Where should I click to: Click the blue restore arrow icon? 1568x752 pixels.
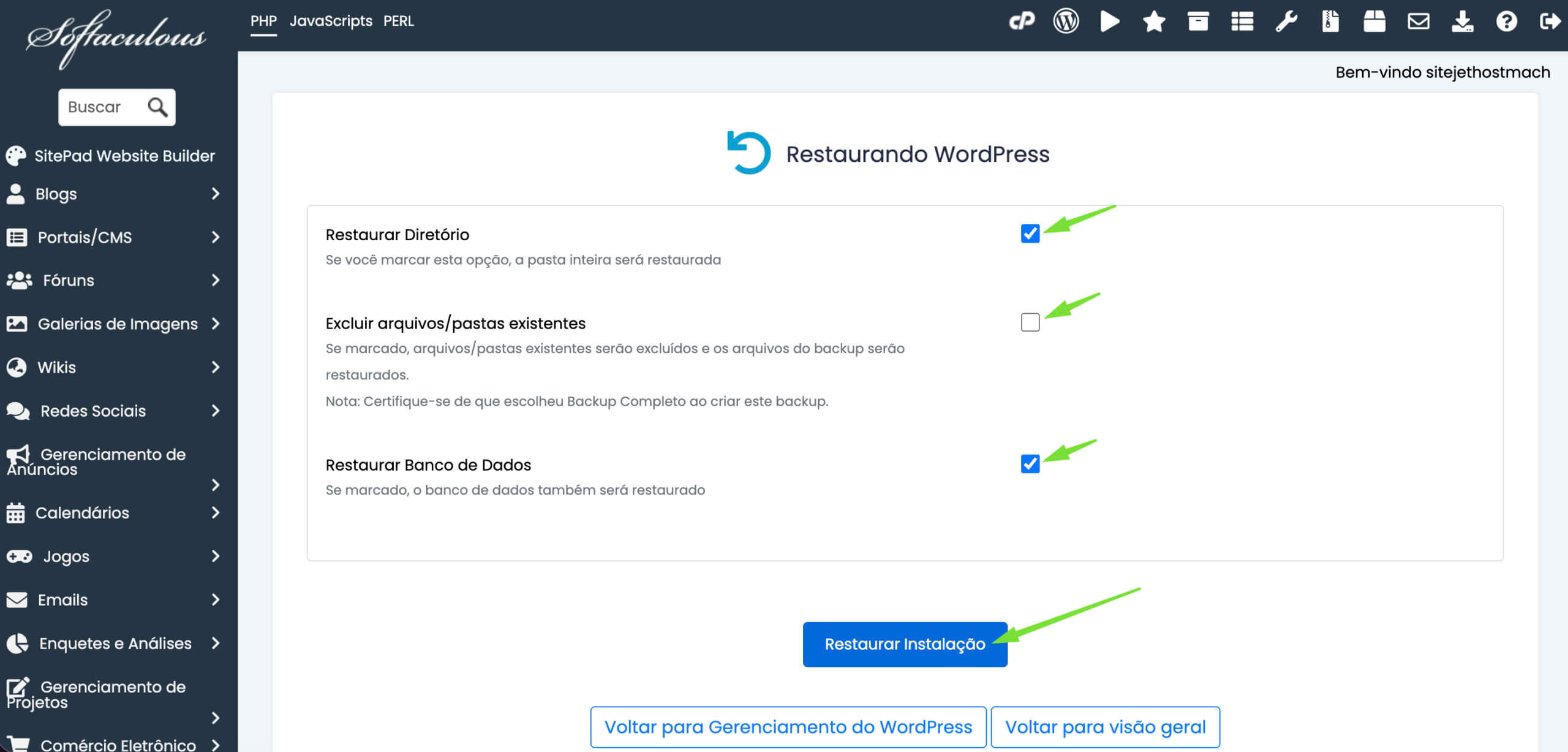748,153
